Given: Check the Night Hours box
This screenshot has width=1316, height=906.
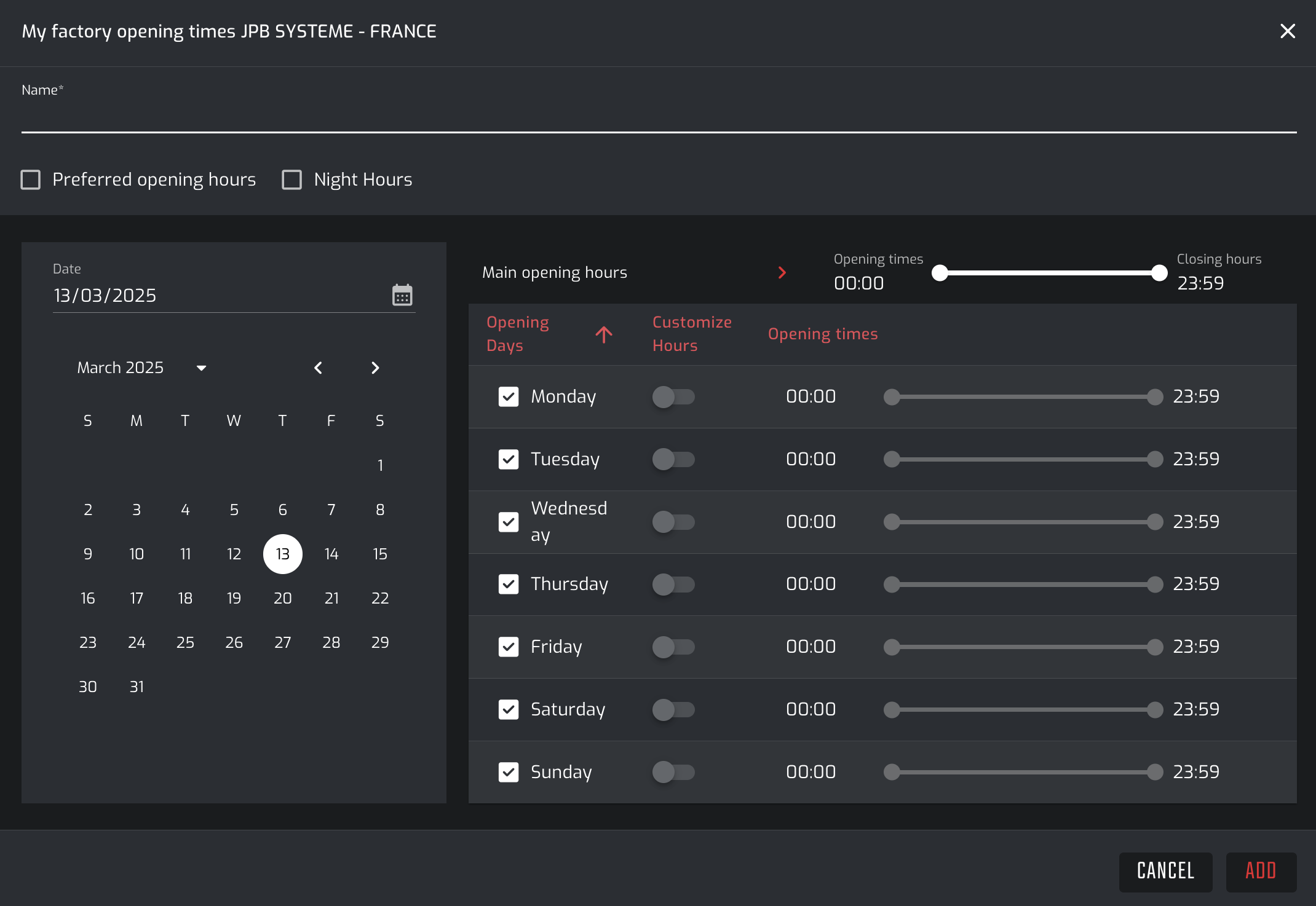Looking at the screenshot, I should pos(291,179).
